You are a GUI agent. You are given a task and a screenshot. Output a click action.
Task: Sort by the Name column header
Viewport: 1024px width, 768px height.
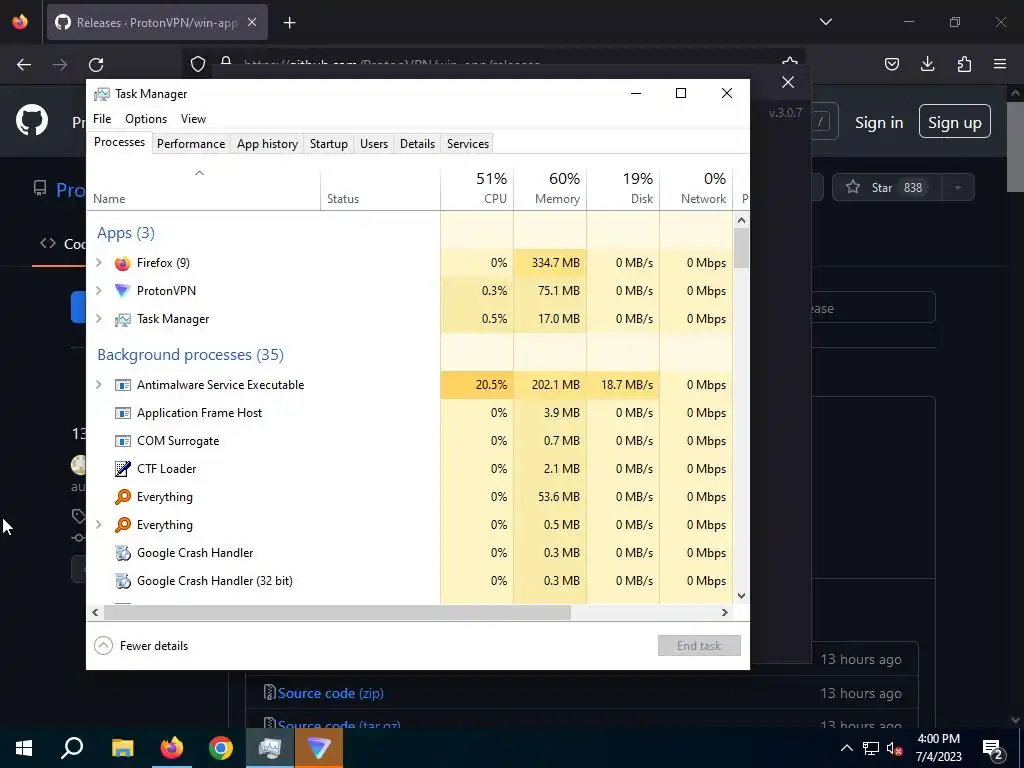[x=204, y=187]
